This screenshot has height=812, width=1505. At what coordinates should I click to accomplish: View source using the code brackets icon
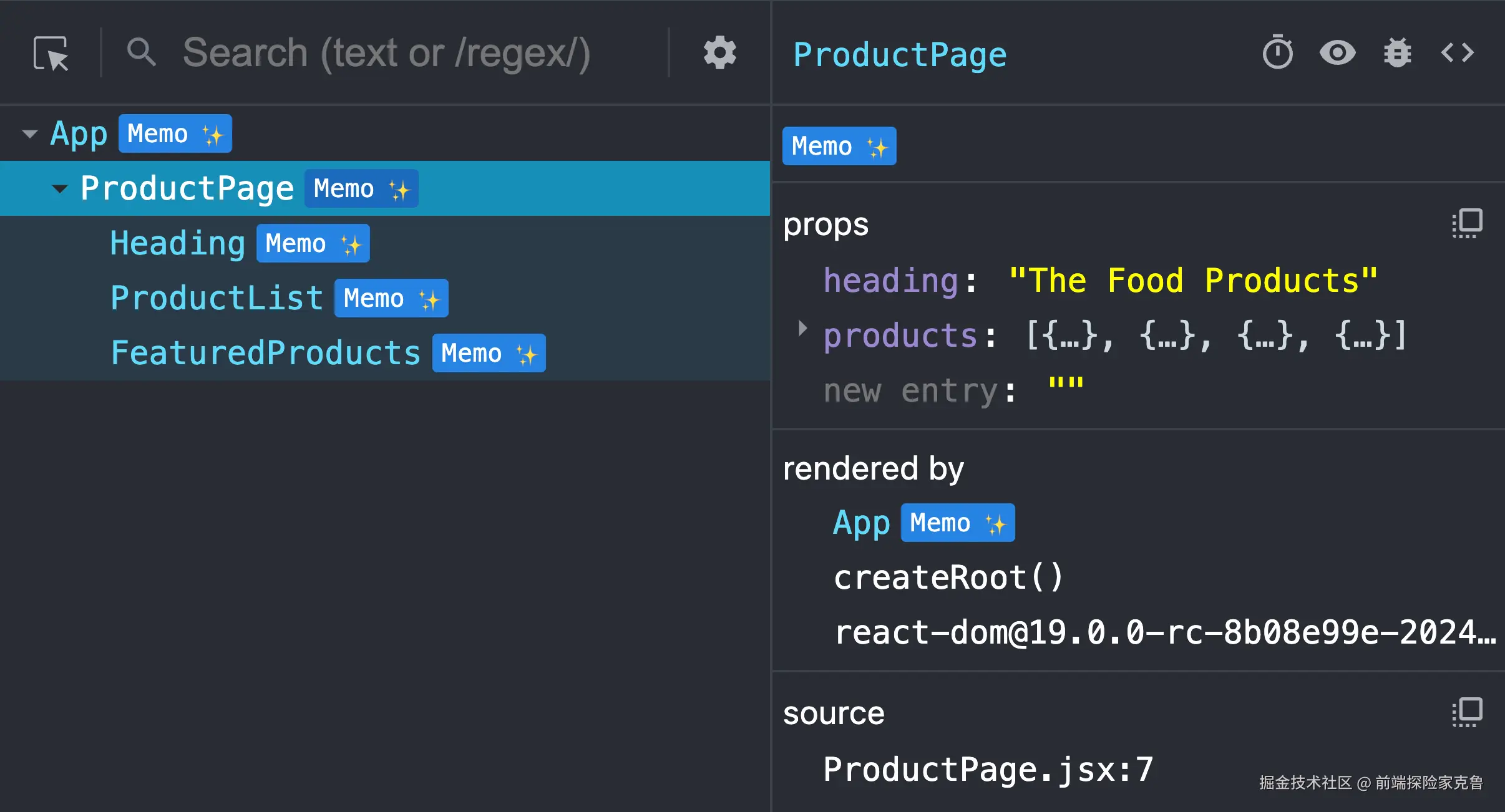click(1457, 53)
